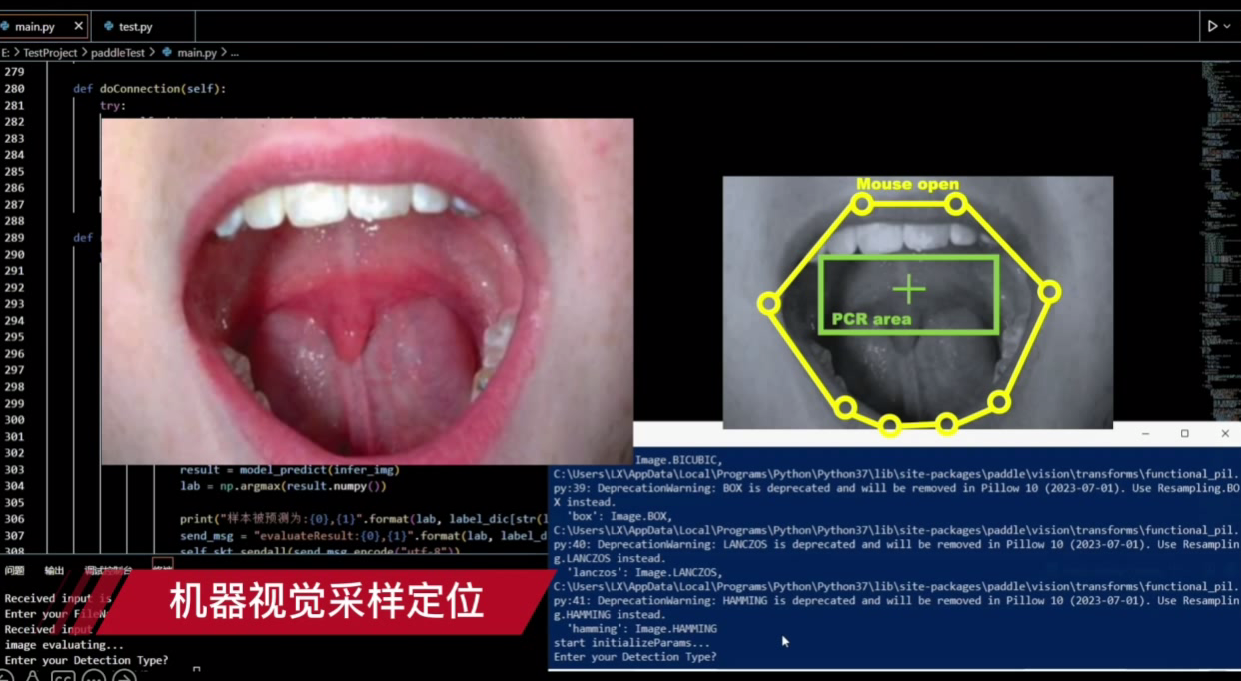Open the 问题 (Problems) panel tab

(14, 570)
